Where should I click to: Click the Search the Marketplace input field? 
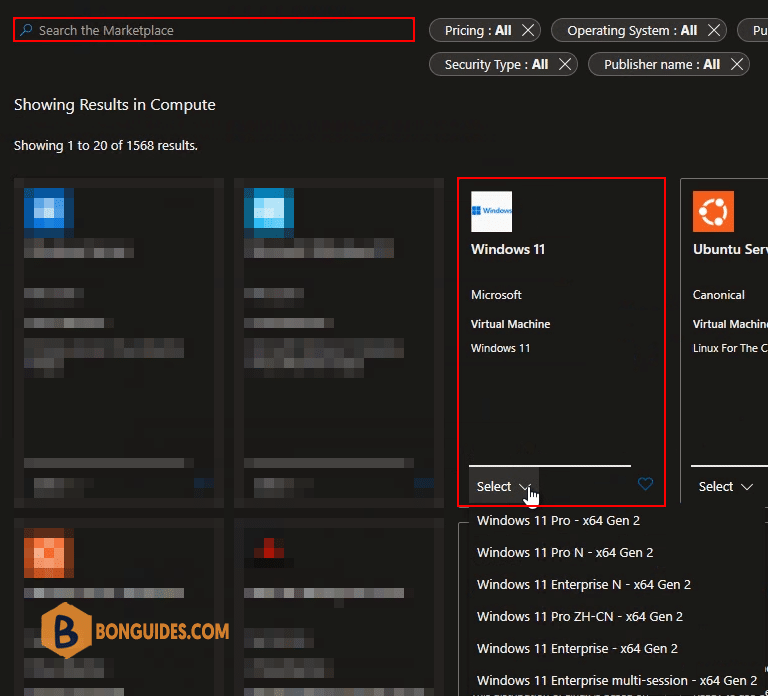pos(214,30)
